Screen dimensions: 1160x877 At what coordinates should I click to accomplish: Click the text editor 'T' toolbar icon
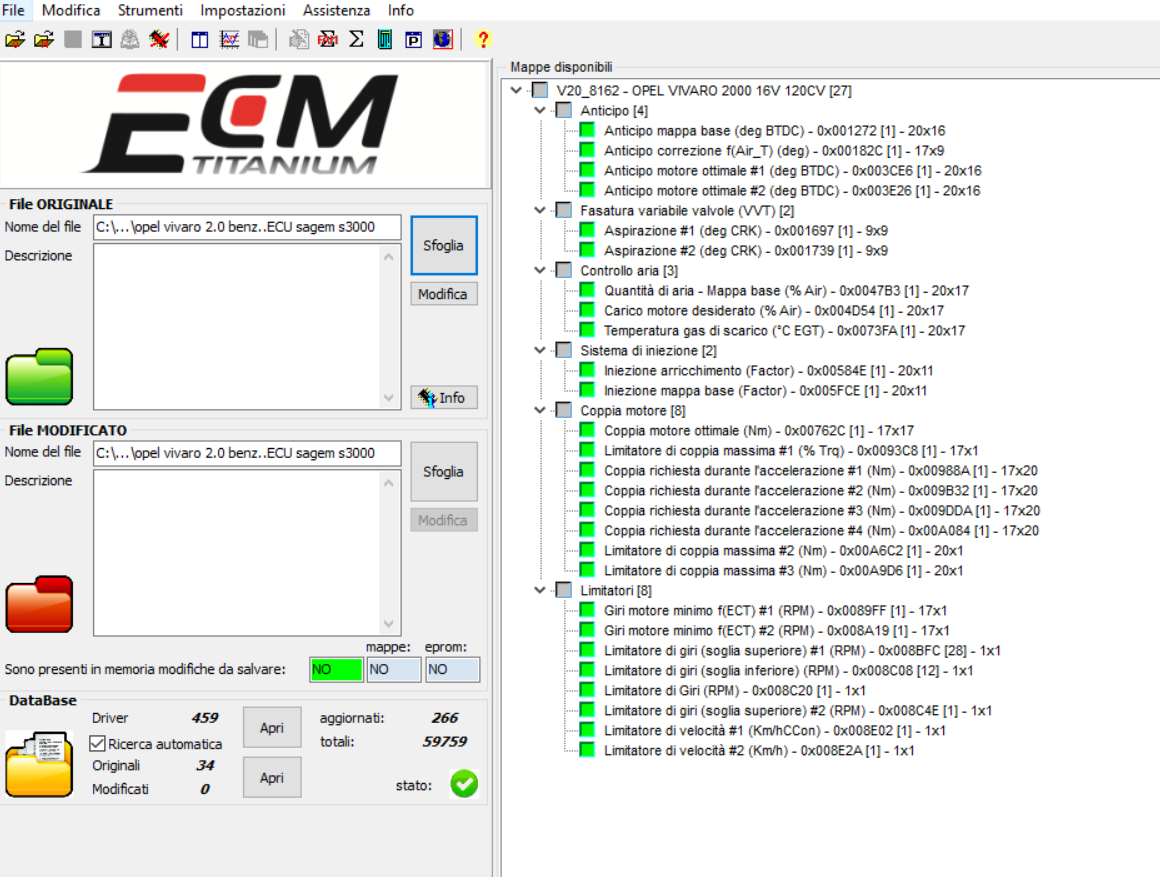[x=101, y=39]
